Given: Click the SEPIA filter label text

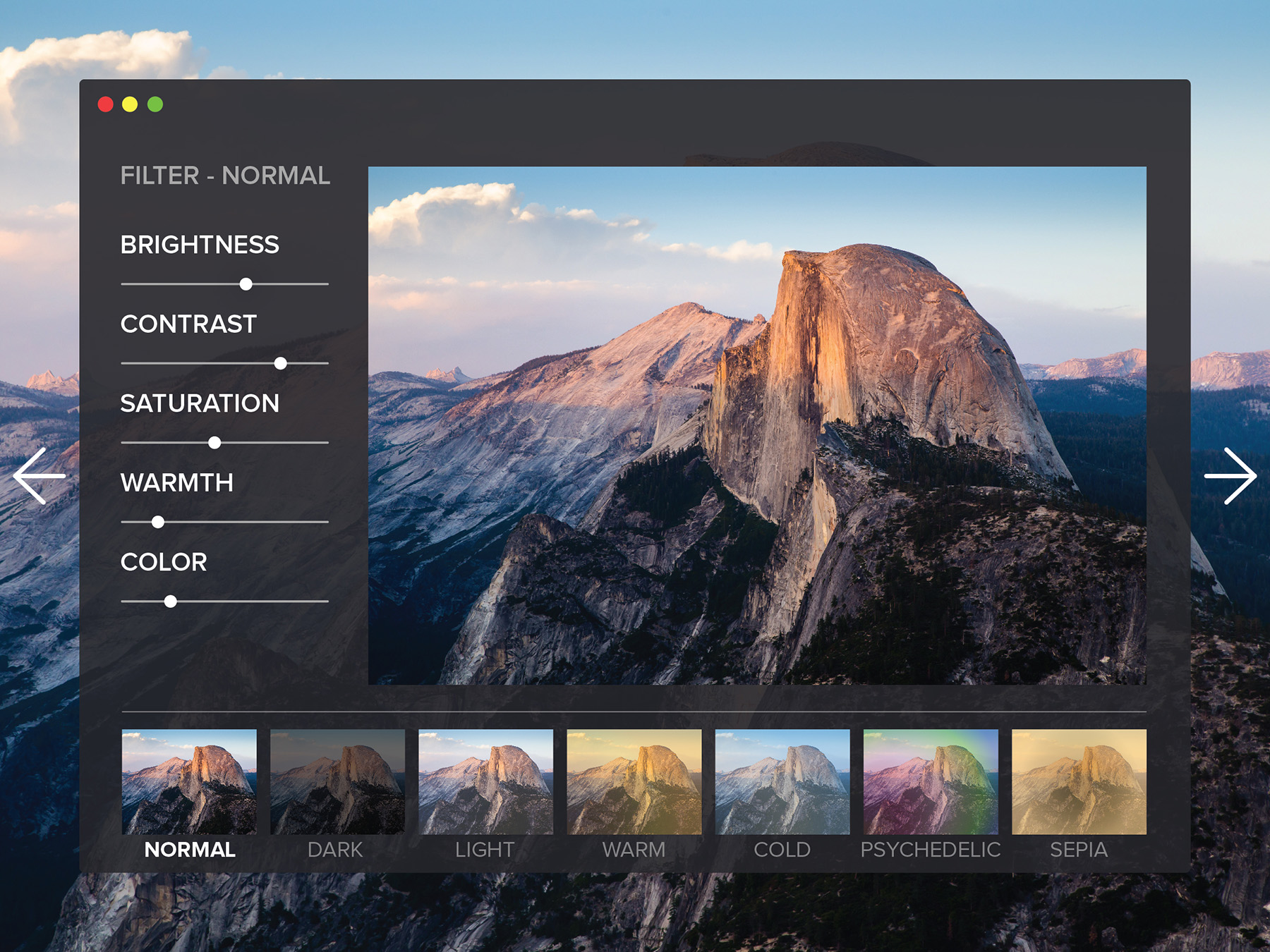Looking at the screenshot, I should coord(1078,850).
